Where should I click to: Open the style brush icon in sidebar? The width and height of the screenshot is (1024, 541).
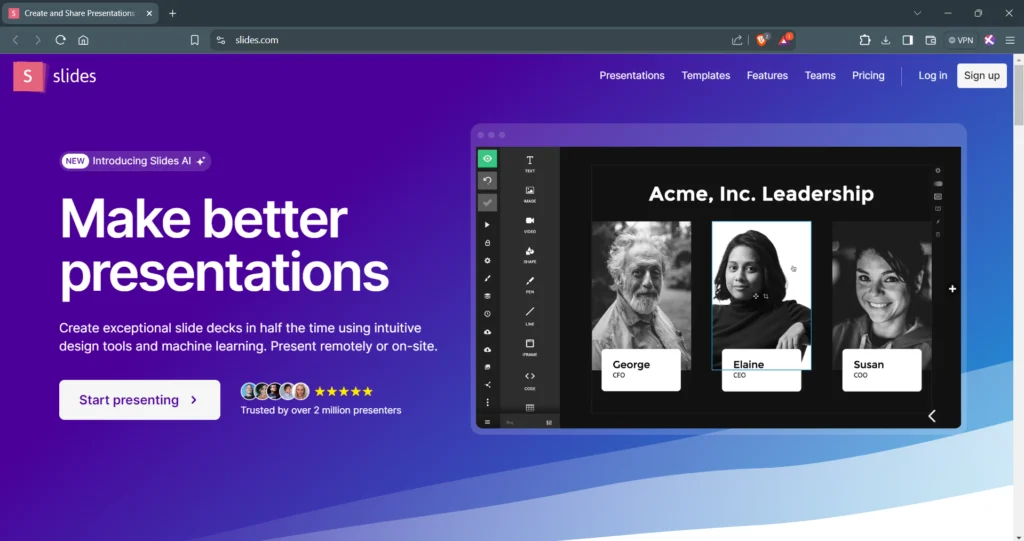pyautogui.click(x=487, y=278)
